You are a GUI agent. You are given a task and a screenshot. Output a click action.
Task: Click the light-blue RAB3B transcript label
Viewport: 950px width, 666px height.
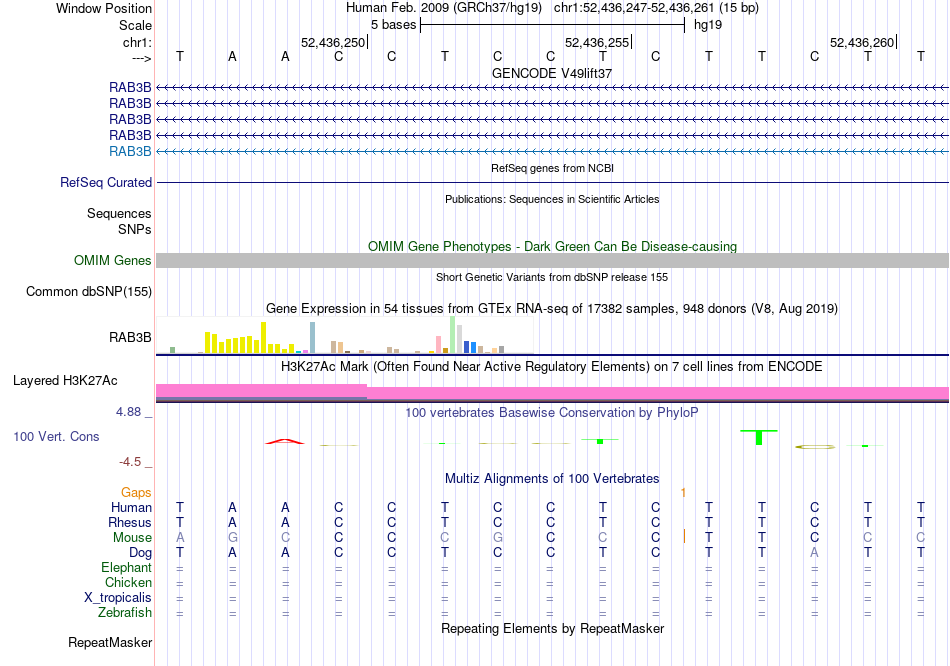[130, 152]
